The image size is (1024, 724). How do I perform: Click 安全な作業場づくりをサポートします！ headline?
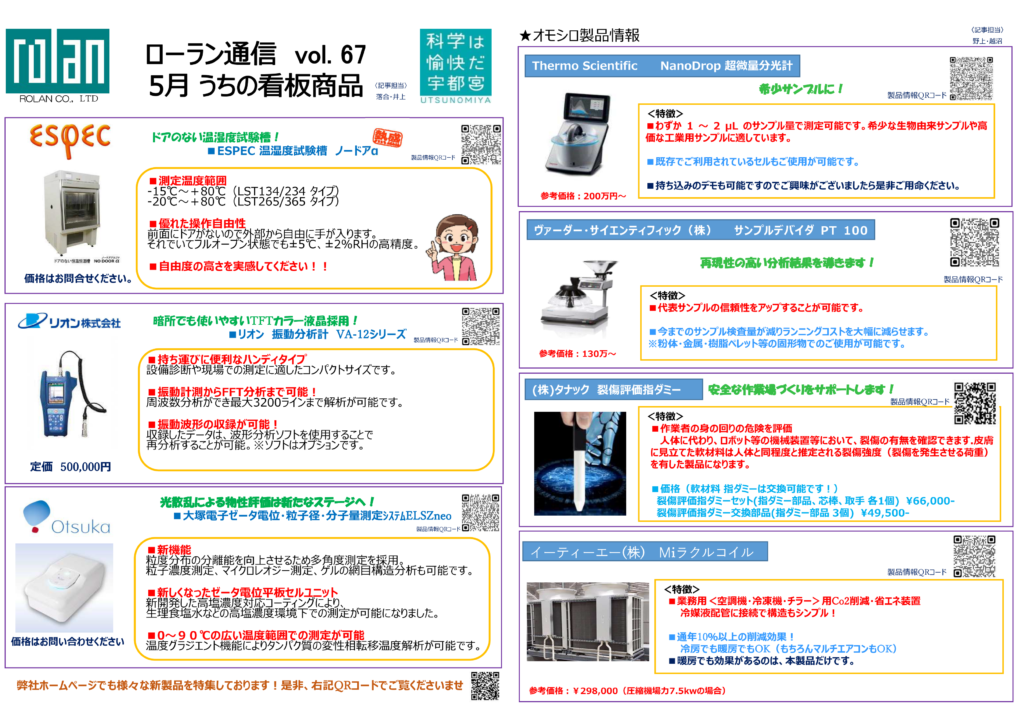(801, 390)
